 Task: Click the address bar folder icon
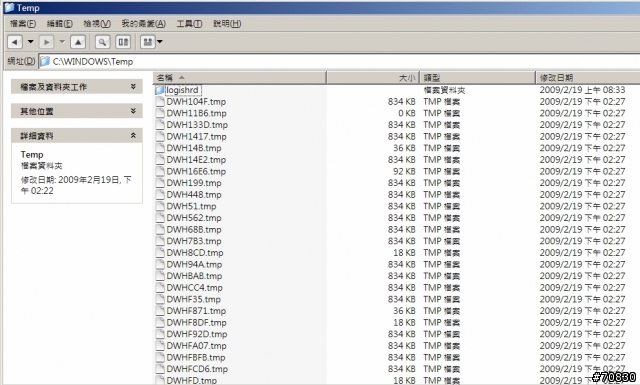pos(45,62)
